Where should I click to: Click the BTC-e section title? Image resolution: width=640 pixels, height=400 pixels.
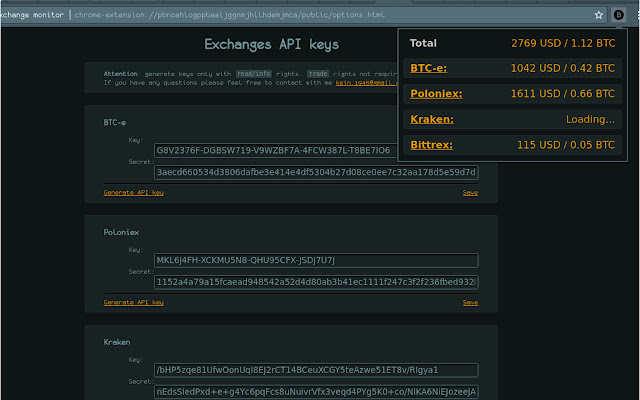point(115,122)
